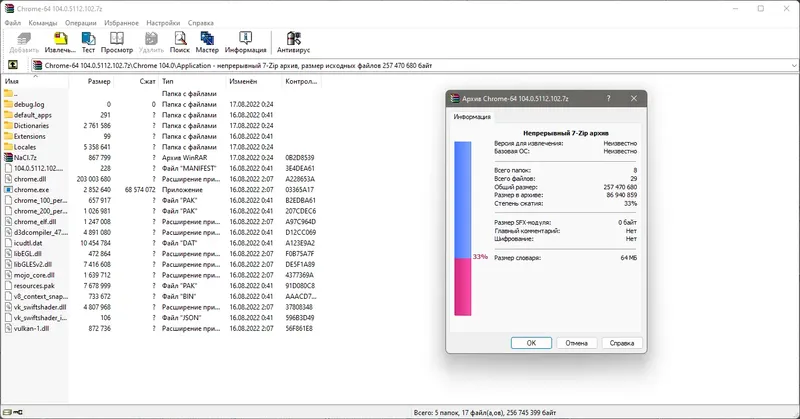Open the View (Просмотр) toolbar icon

[x=117, y=39]
